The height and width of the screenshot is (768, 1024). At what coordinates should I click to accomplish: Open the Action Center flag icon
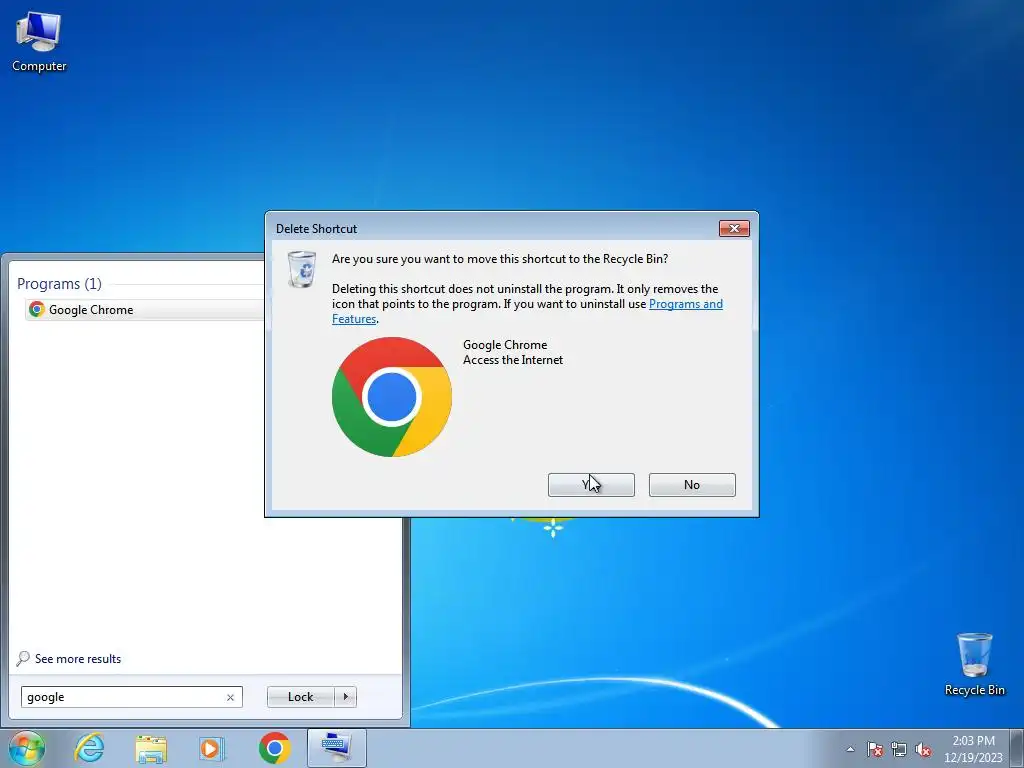pos(875,749)
